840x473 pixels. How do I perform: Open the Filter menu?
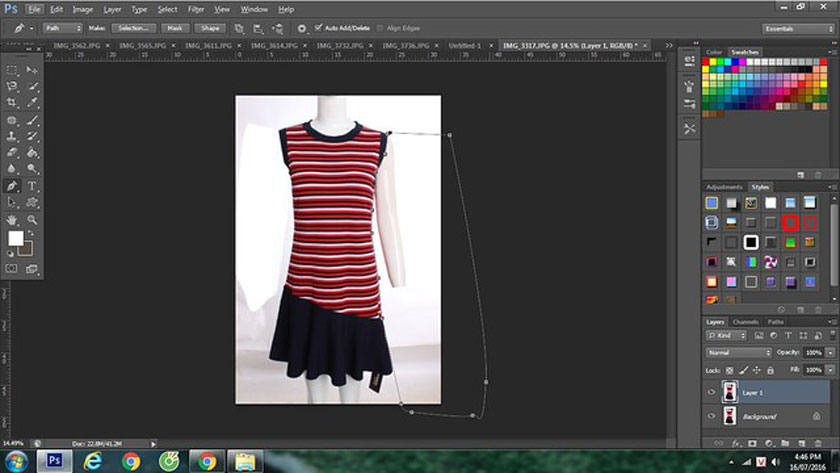pos(196,9)
